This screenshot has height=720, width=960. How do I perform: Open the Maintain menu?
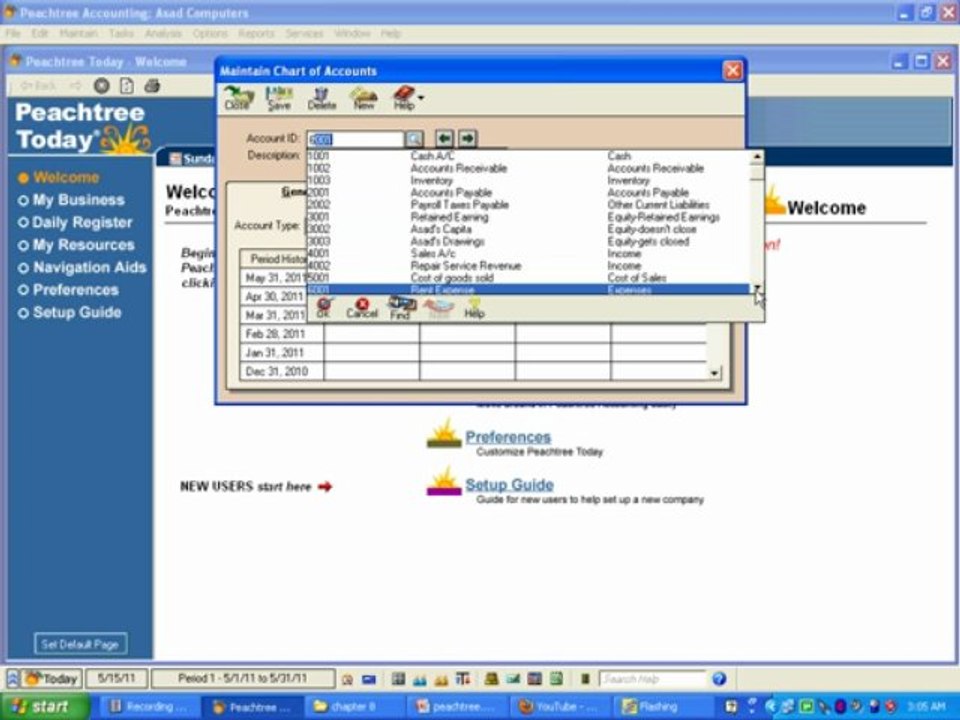pyautogui.click(x=78, y=34)
